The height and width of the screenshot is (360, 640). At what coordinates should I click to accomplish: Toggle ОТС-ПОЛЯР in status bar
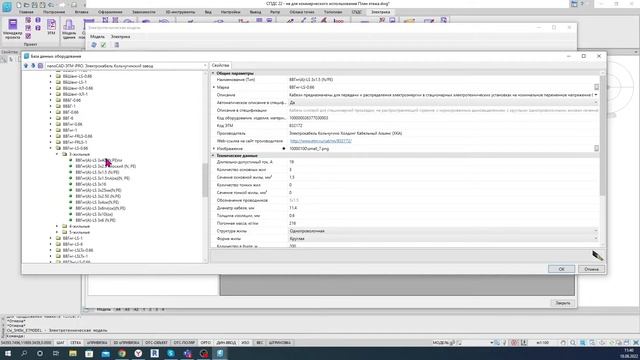click(184, 342)
